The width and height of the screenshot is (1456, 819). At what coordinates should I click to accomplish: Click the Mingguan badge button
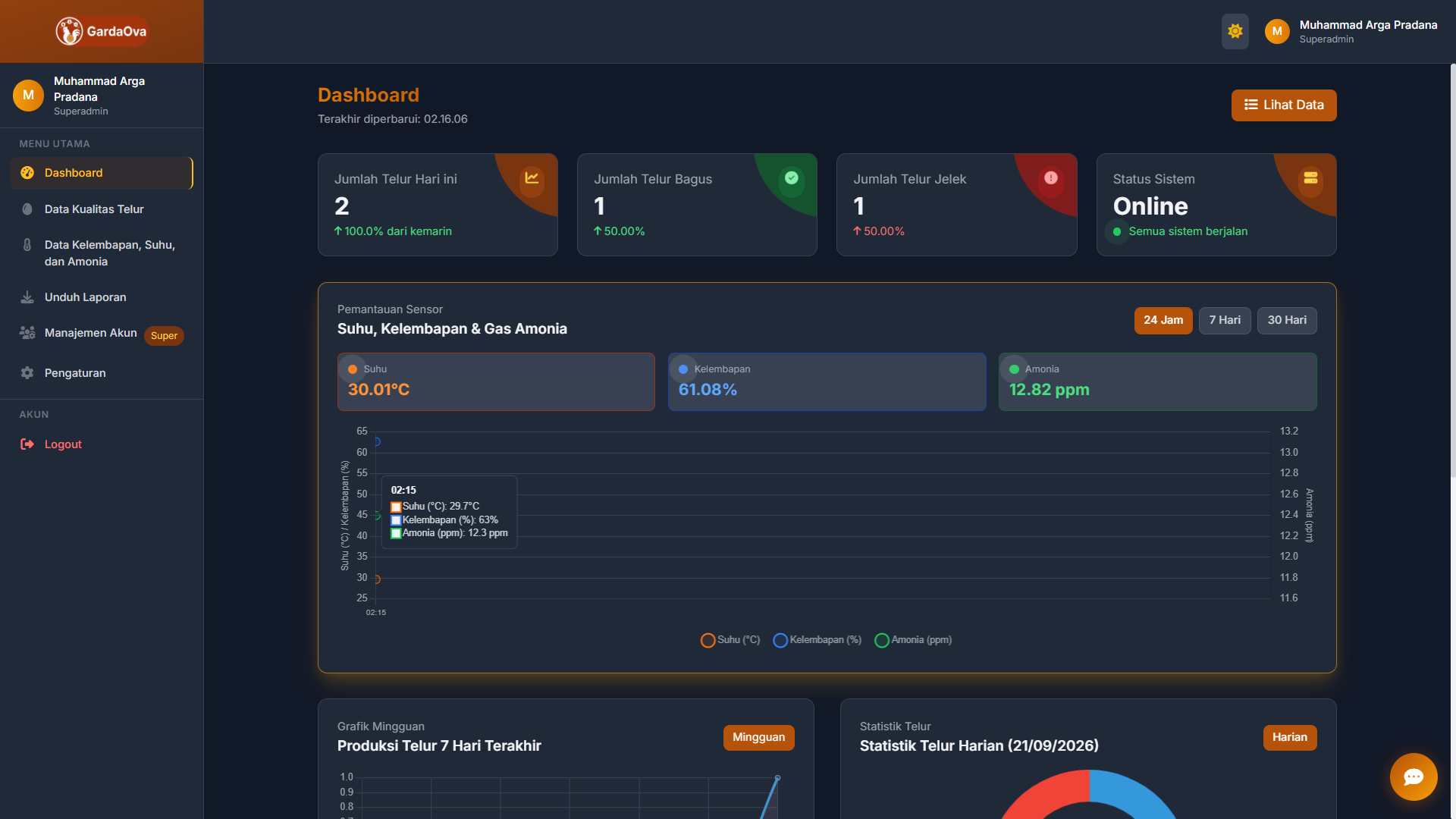coord(758,738)
